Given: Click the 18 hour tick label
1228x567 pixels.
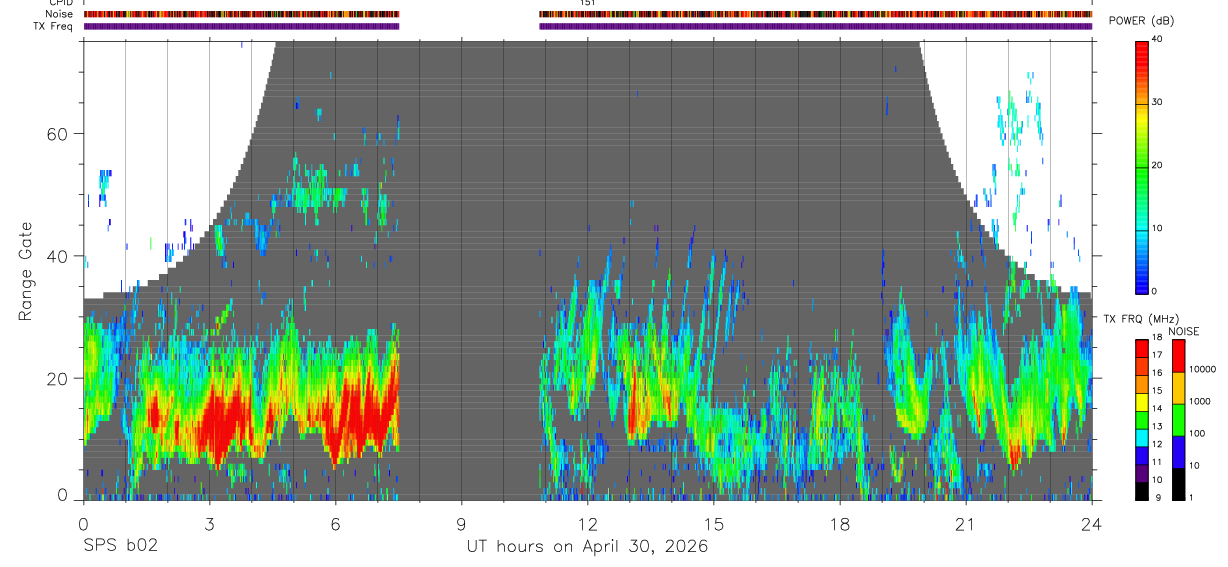Looking at the screenshot, I should 840,524.
